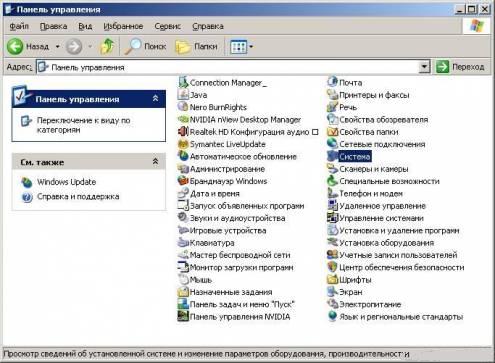Open the Сканеры и камеры icon
This screenshot has width=495, height=363.
[x=368, y=169]
